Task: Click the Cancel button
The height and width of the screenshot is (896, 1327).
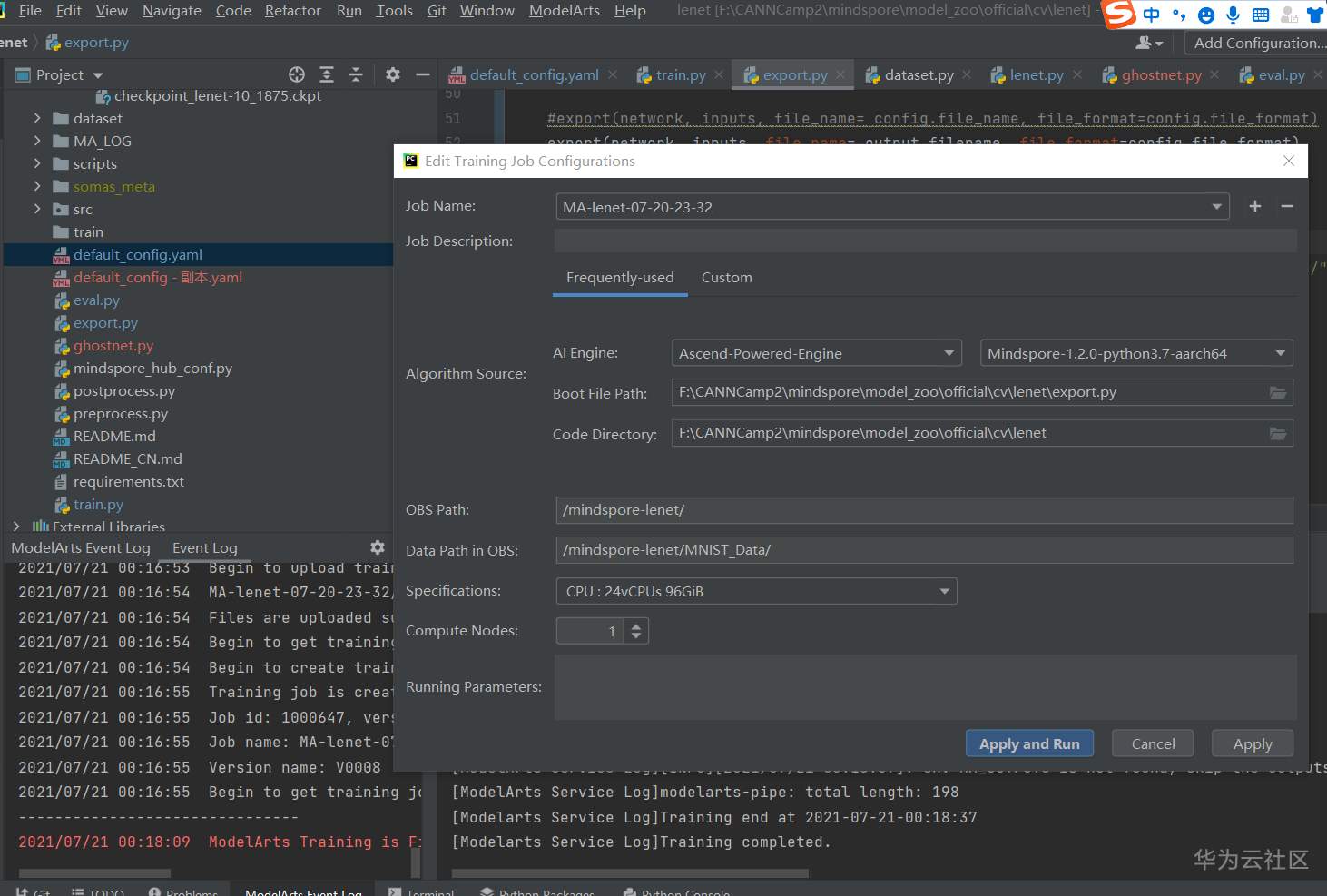Action: 1153,743
